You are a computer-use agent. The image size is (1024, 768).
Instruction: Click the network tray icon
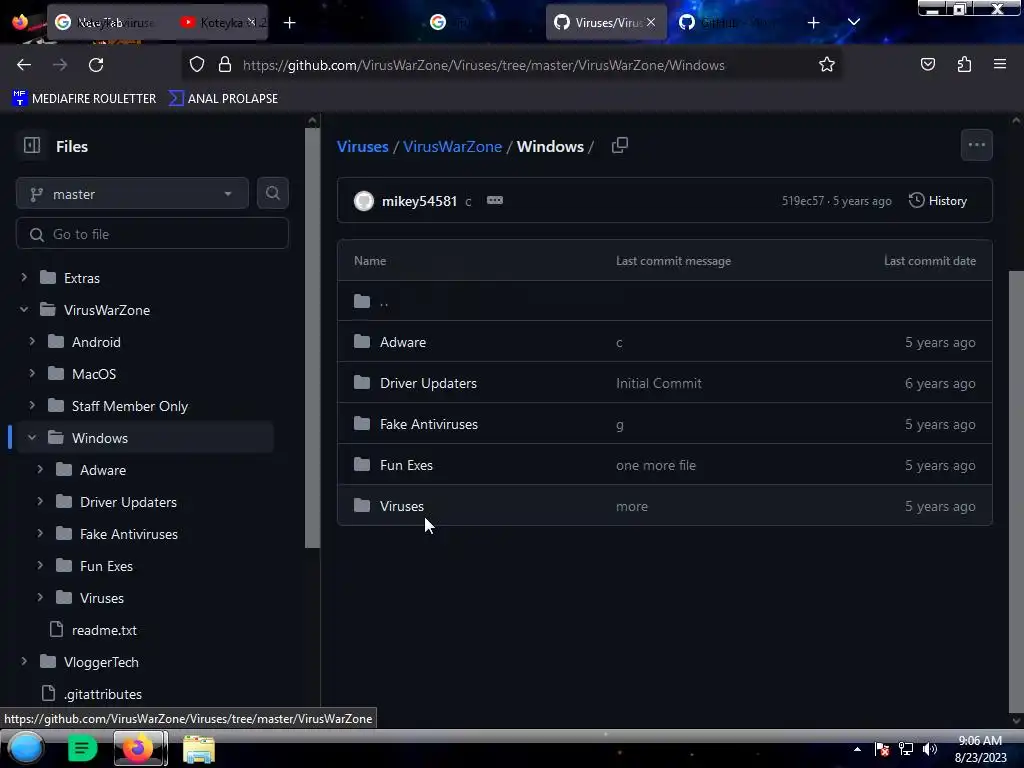point(906,748)
